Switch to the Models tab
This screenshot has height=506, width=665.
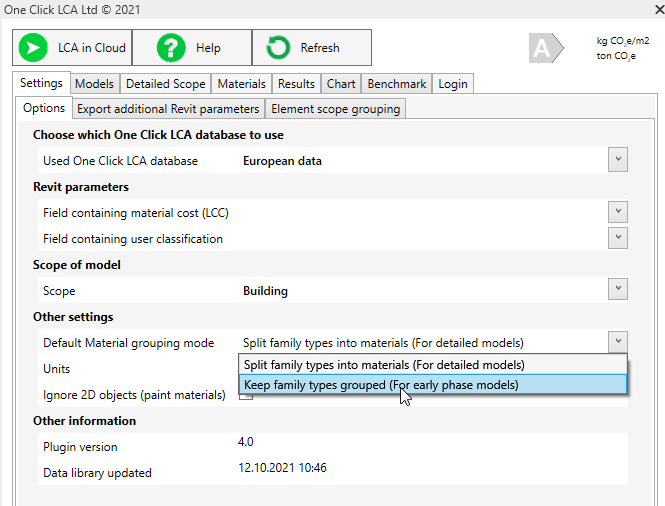tap(94, 84)
